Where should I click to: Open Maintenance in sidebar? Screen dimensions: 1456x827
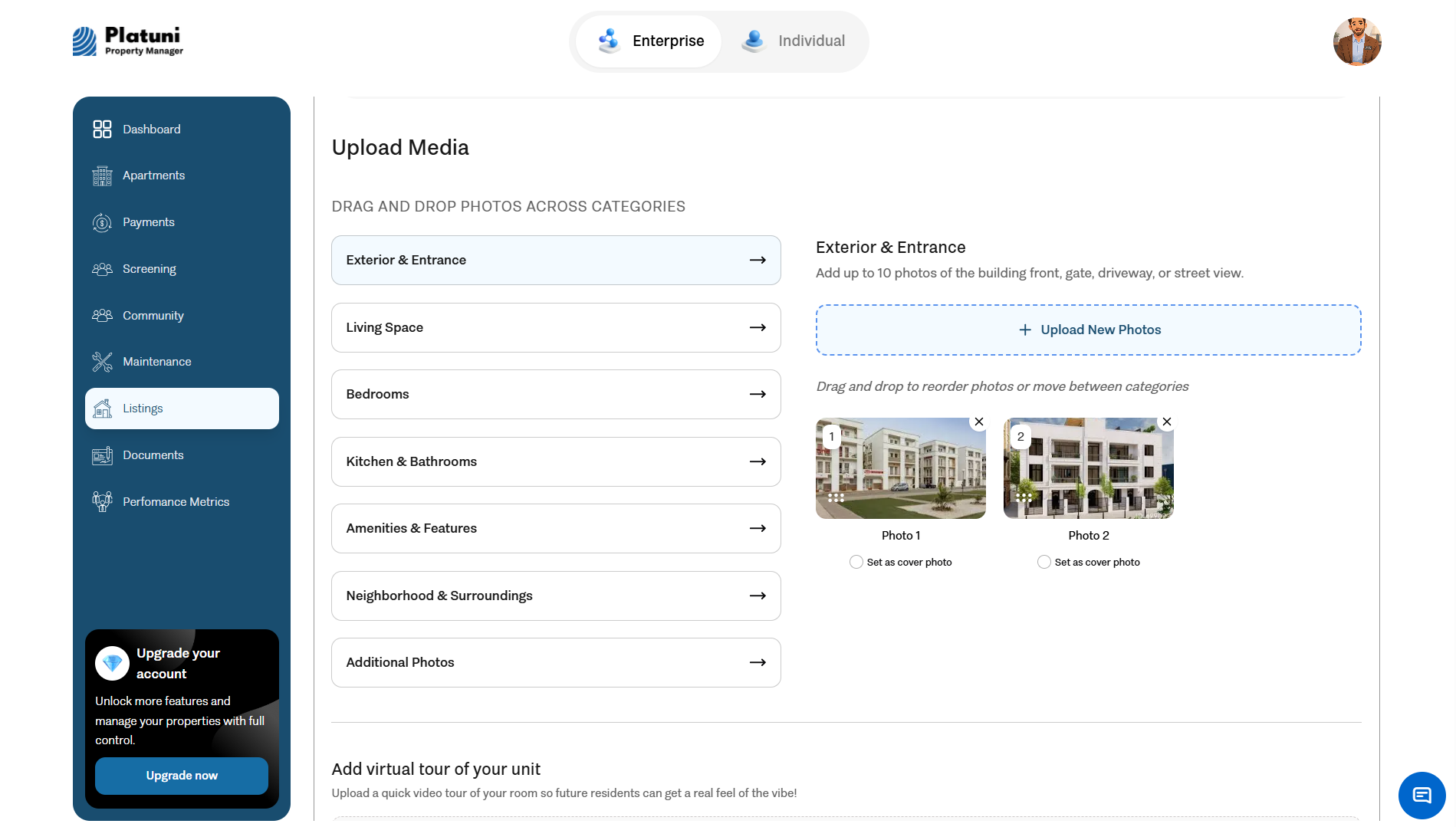tap(182, 362)
